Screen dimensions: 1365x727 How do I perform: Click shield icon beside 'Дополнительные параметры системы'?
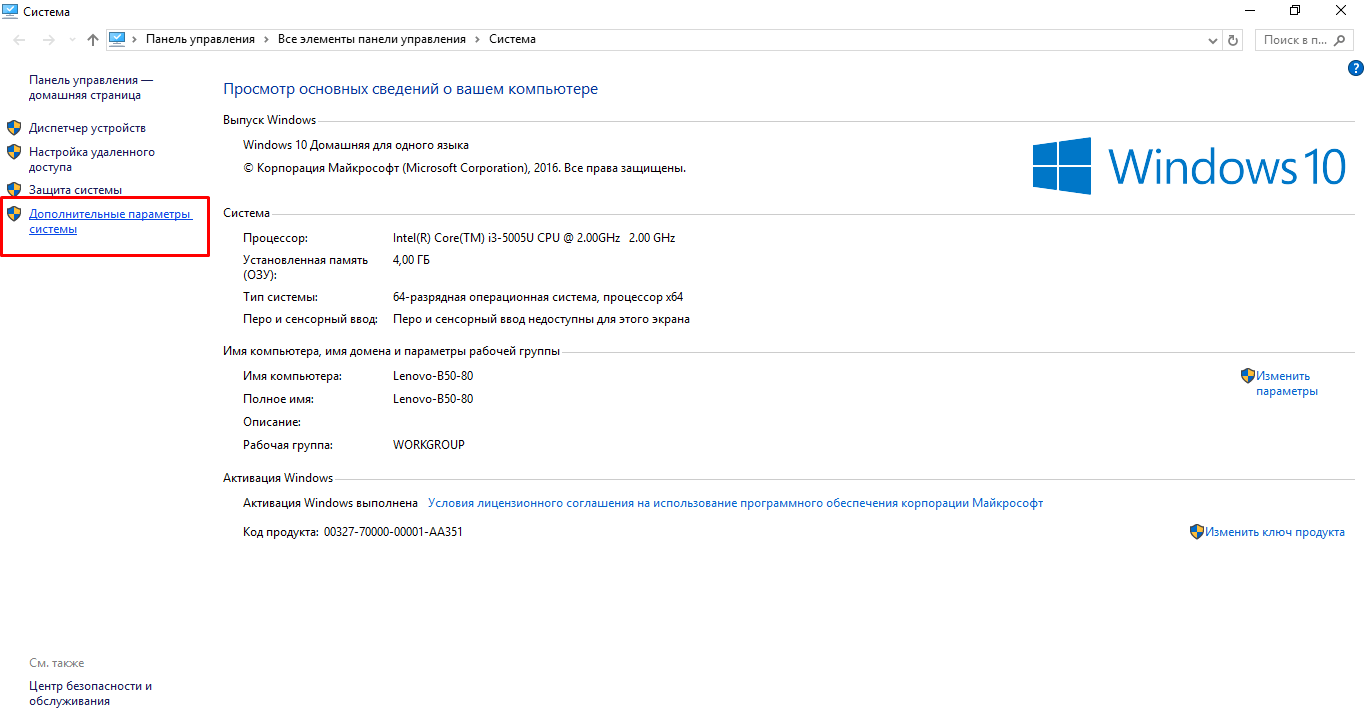14,213
